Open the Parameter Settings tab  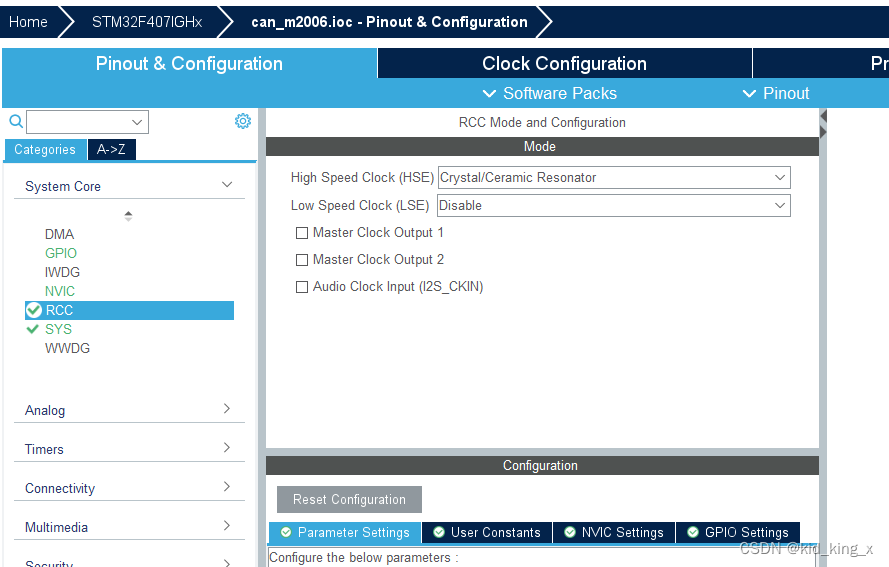click(x=345, y=532)
